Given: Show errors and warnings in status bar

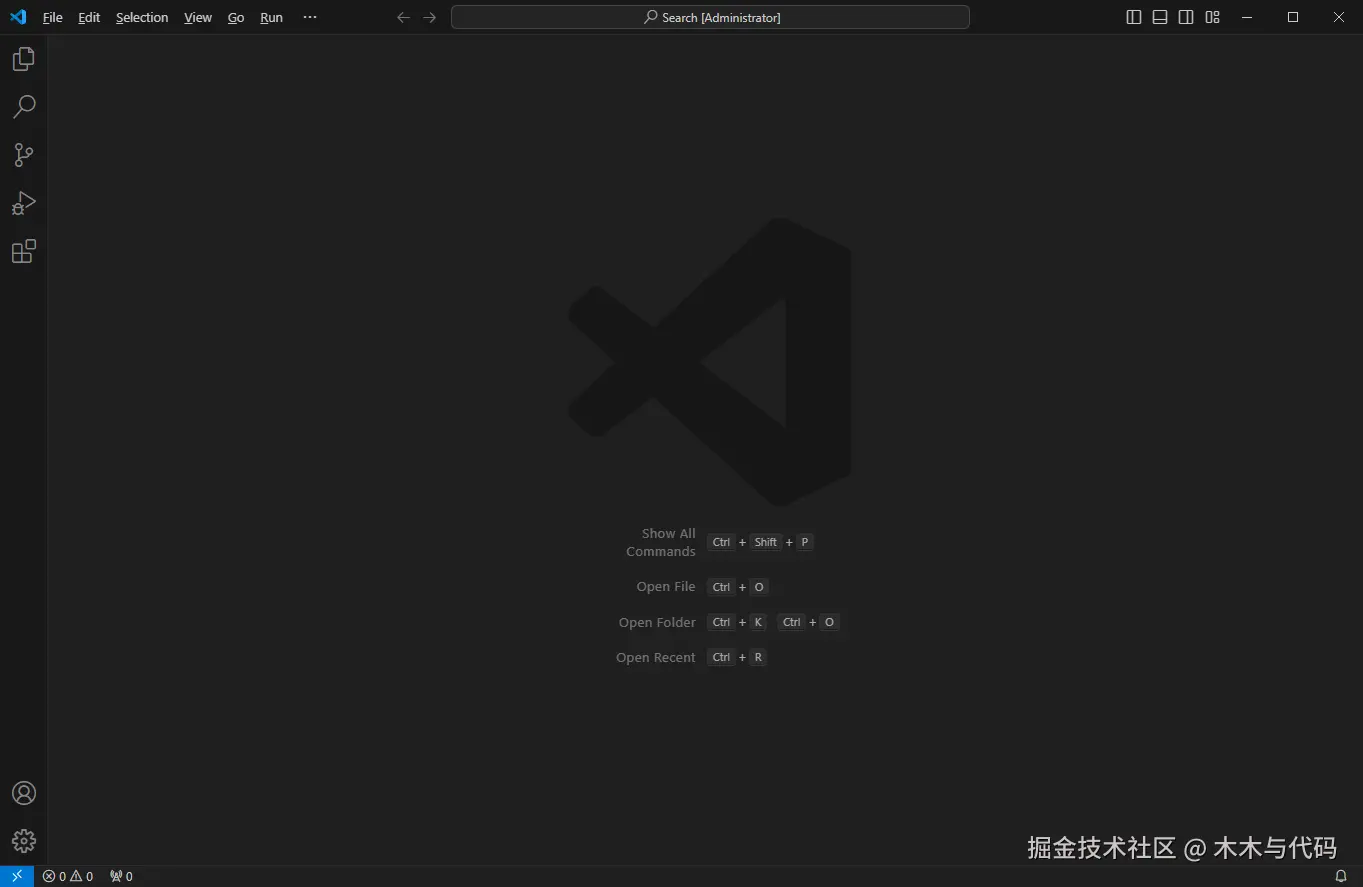Looking at the screenshot, I should click(x=68, y=876).
